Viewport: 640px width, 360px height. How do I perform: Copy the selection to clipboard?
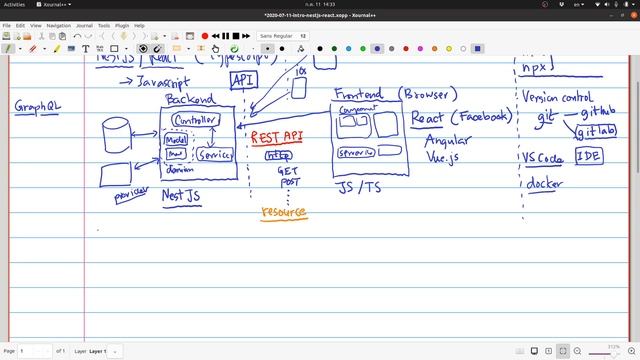click(x=52, y=36)
